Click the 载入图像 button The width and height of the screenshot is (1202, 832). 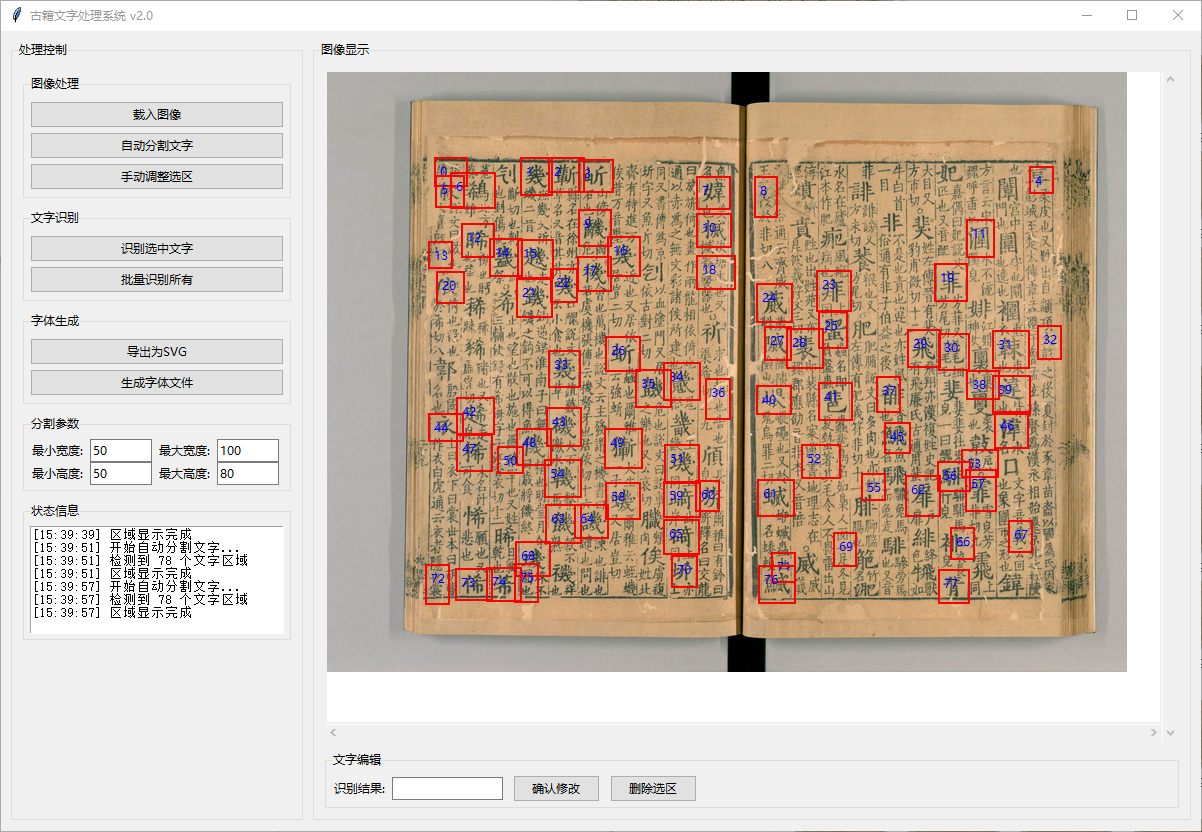click(x=156, y=114)
